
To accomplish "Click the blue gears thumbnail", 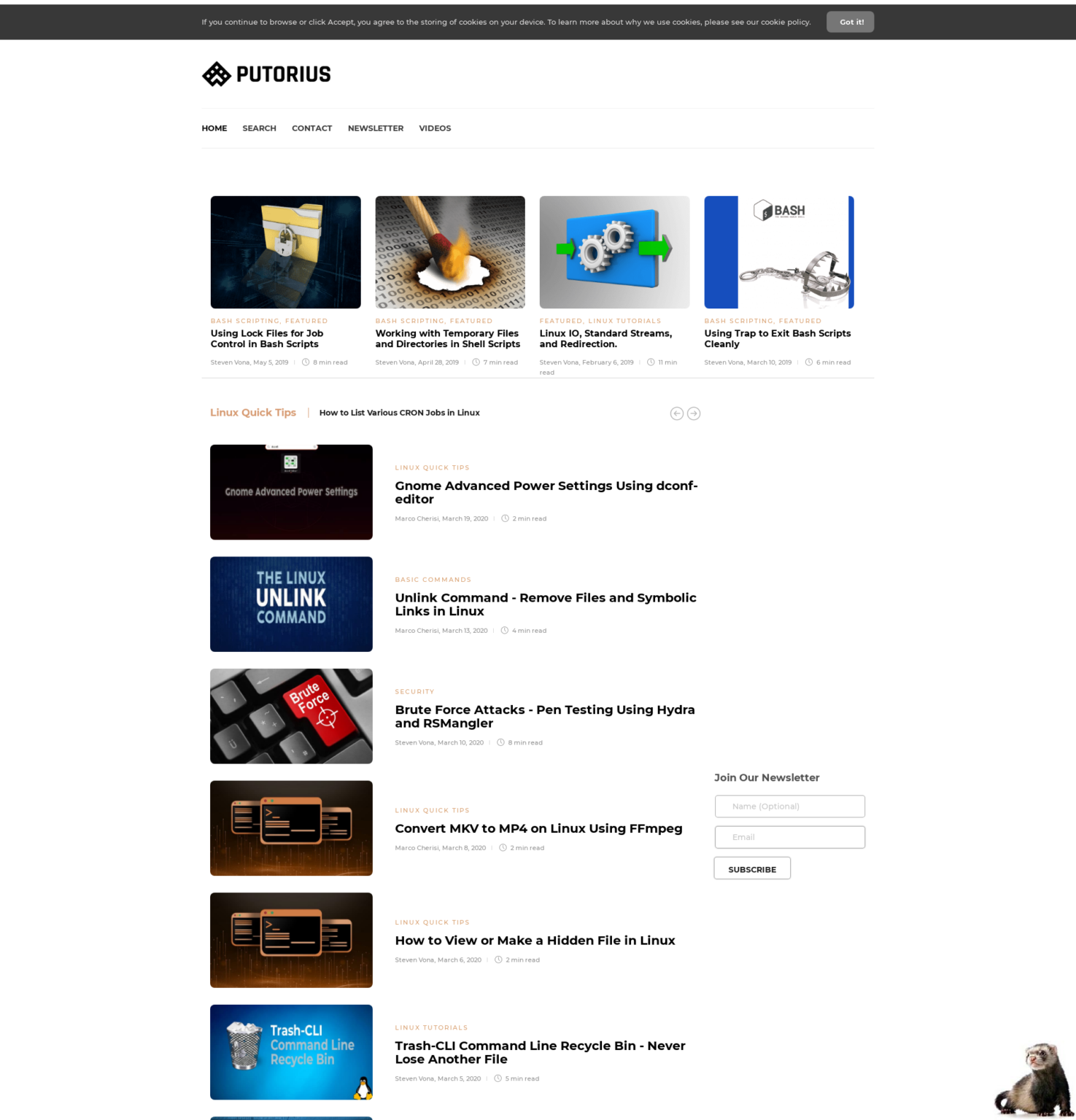I will [x=615, y=252].
